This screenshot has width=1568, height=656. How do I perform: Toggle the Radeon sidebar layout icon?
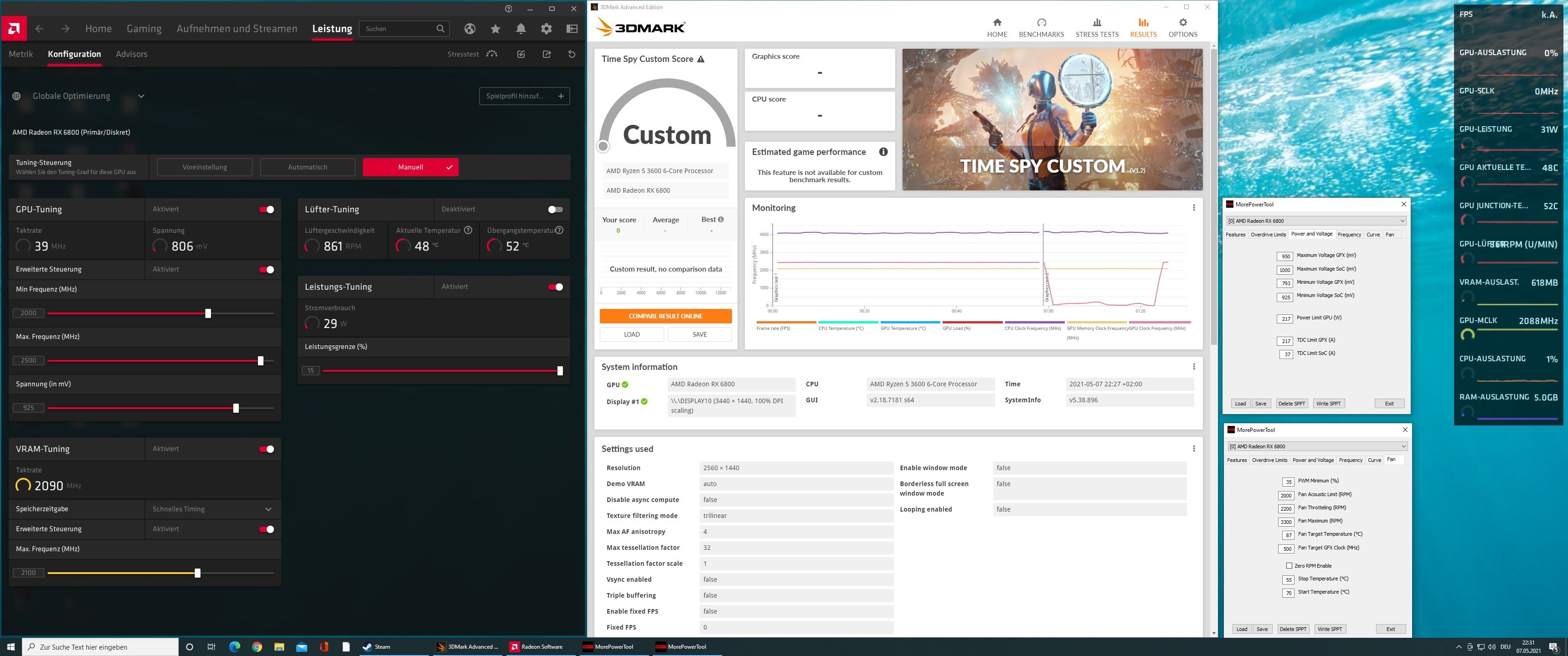(572, 29)
